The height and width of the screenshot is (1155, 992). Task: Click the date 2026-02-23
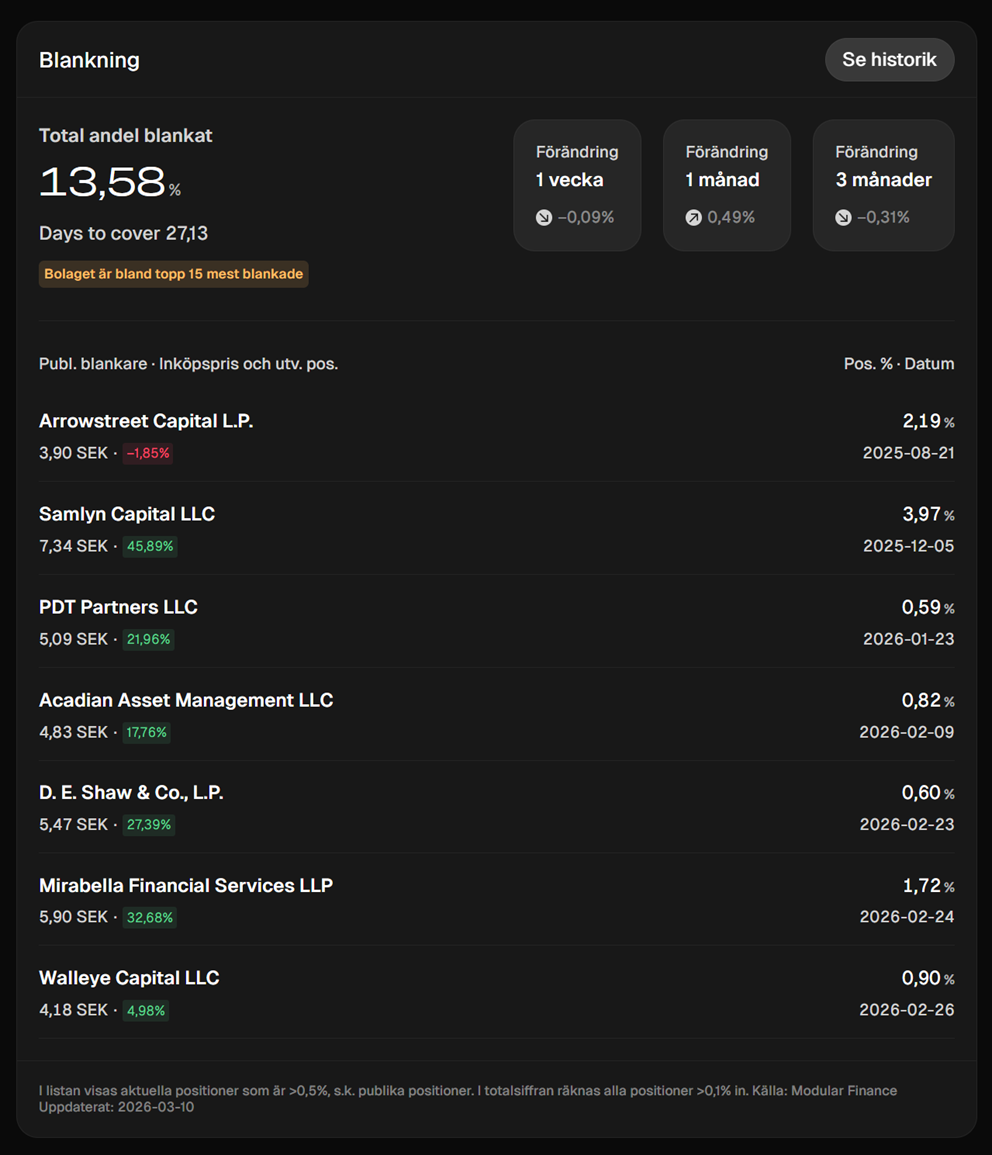pyautogui.click(x=907, y=824)
